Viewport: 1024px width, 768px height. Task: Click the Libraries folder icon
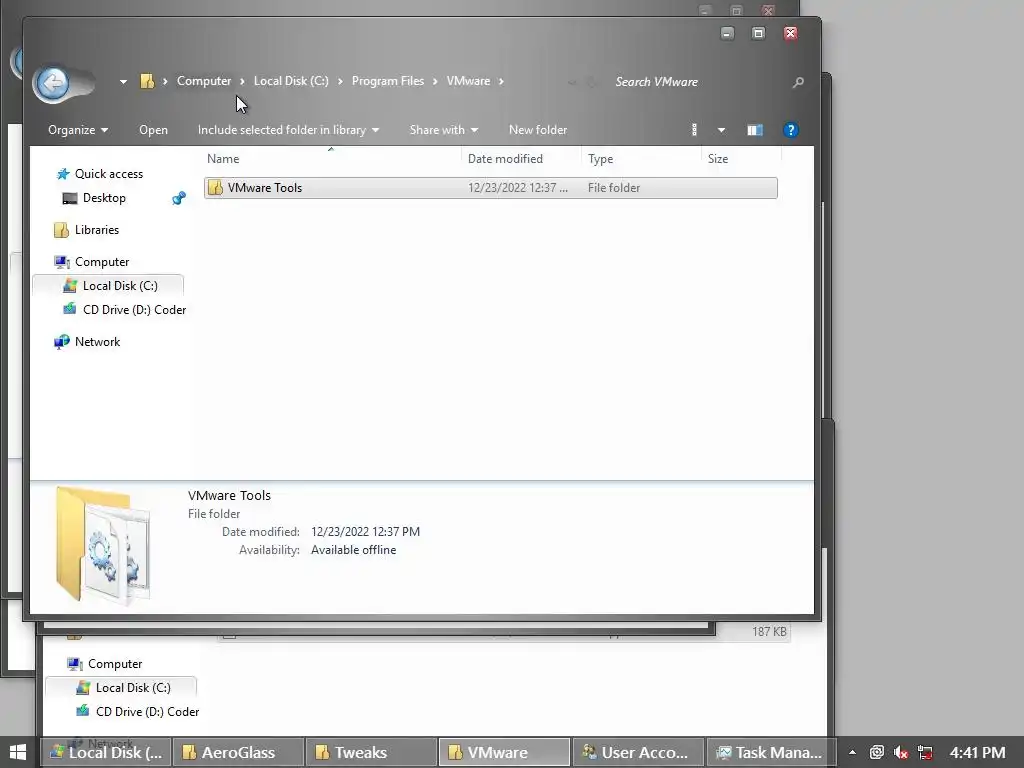pyautogui.click(x=61, y=230)
